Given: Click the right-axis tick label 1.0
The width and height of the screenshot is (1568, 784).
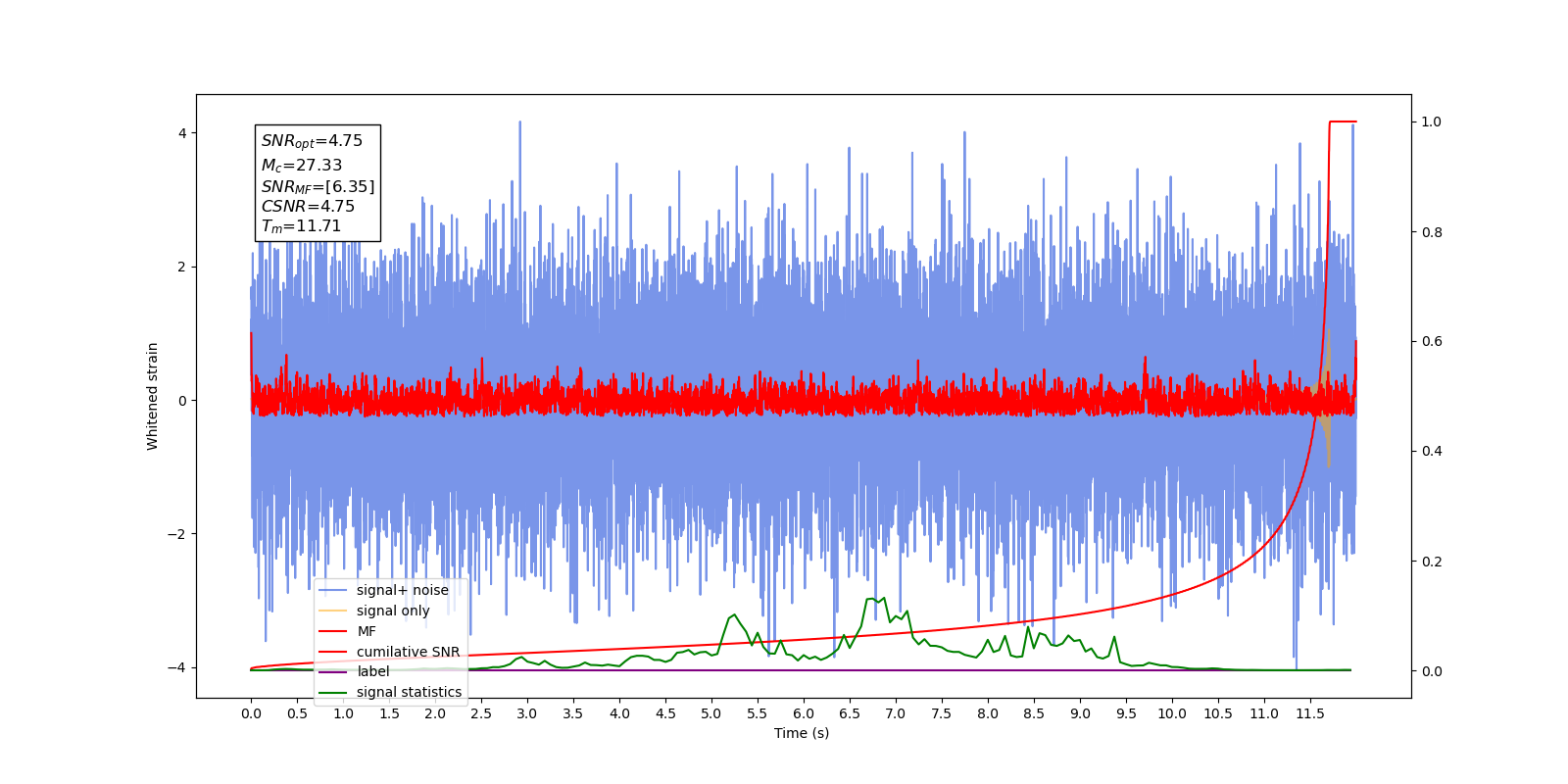Looking at the screenshot, I should (1432, 122).
